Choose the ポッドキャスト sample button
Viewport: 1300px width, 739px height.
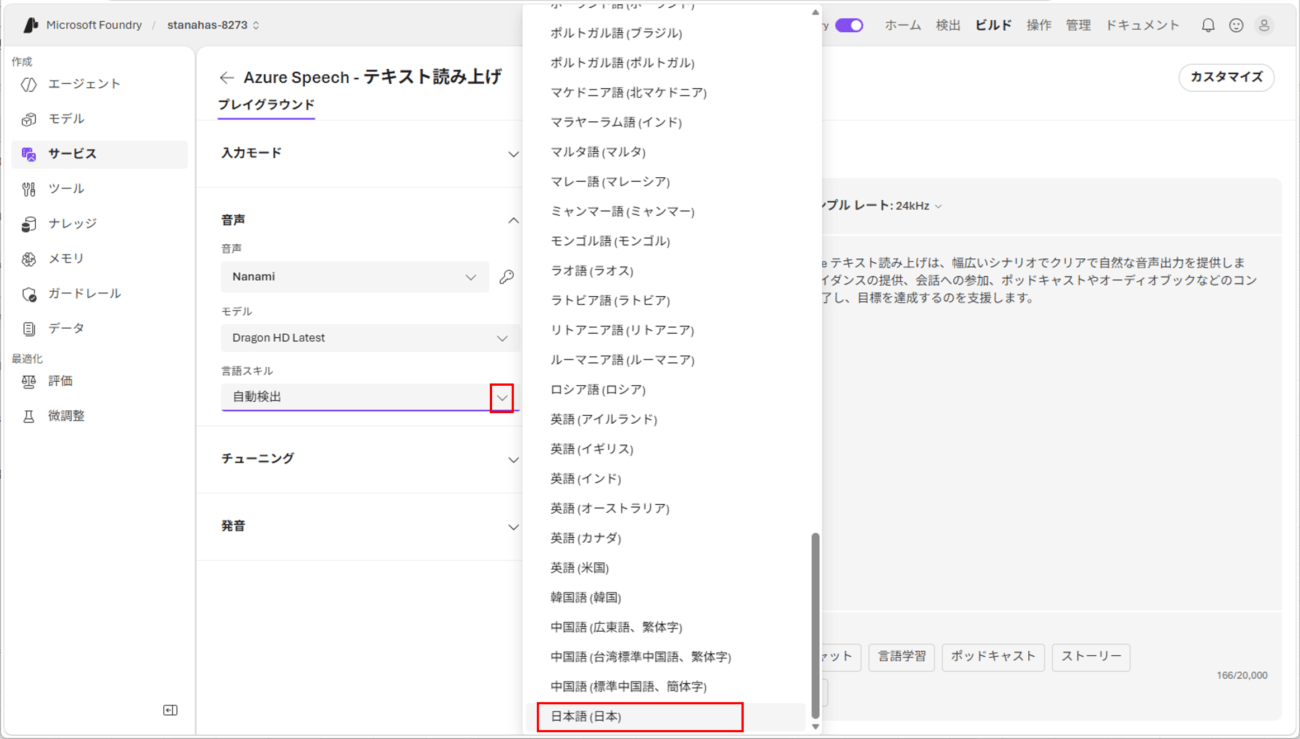click(993, 657)
